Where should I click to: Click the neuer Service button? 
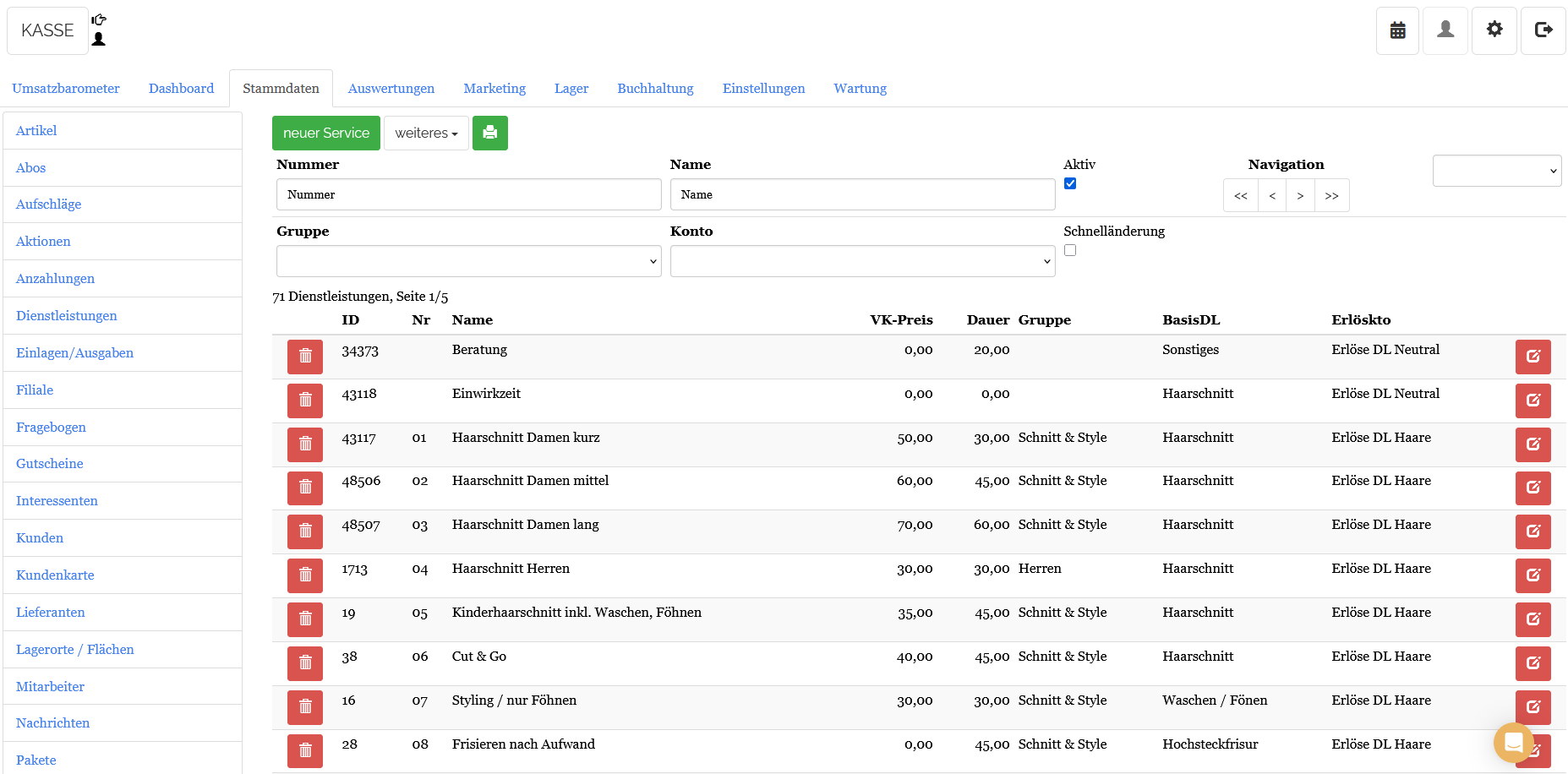(x=326, y=134)
